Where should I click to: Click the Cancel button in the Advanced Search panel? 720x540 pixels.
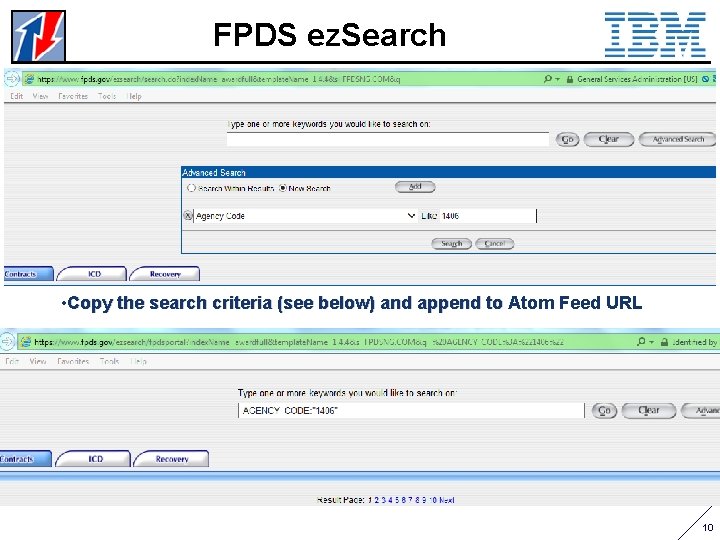(x=495, y=244)
